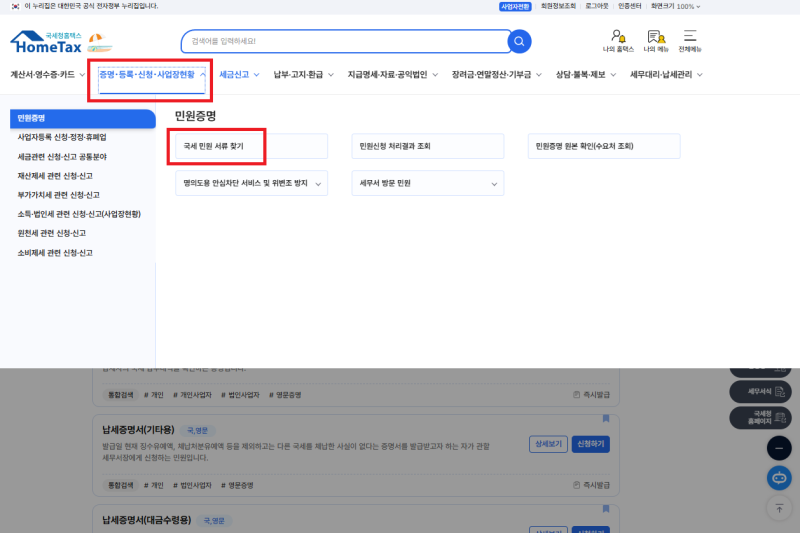Open 세무대리·납세관리 menu

pyautogui.click(x=666, y=74)
